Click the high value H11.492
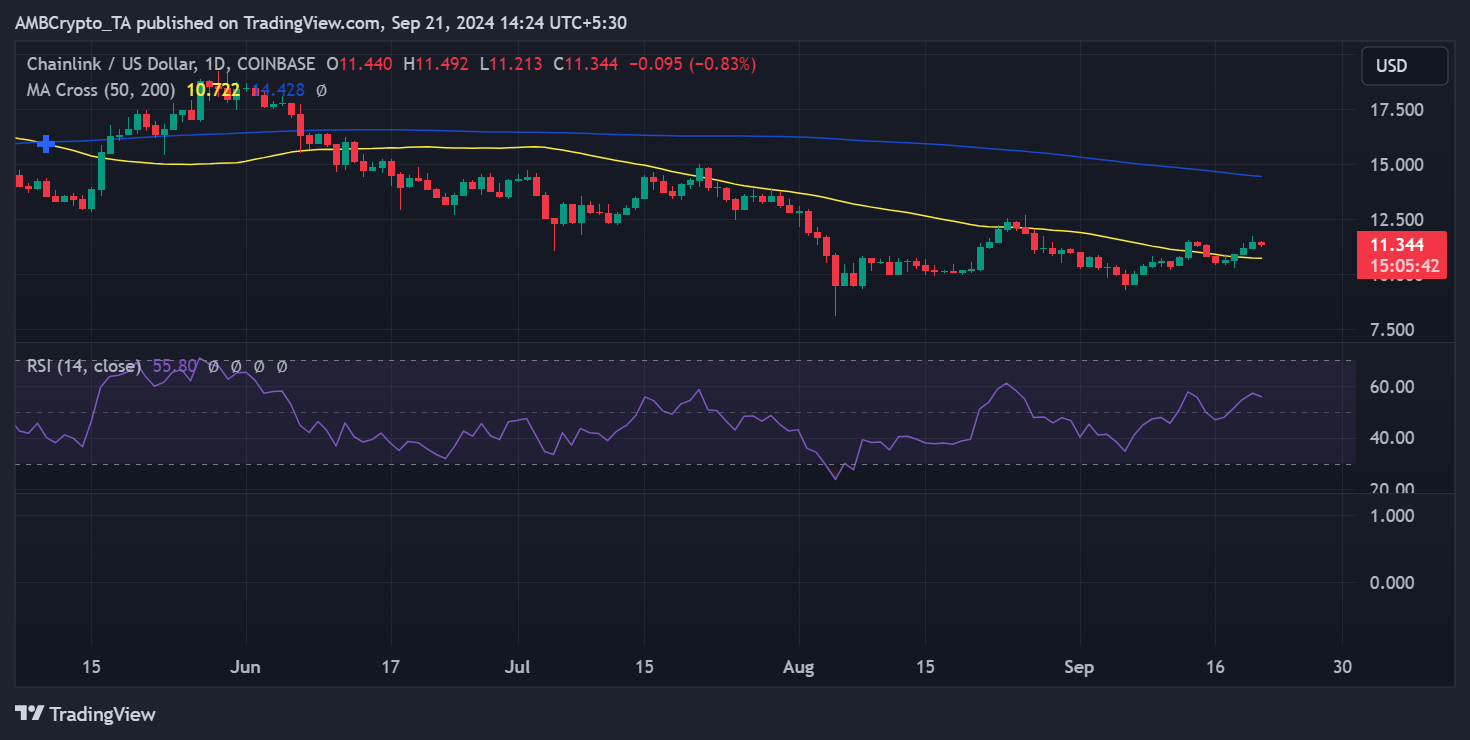Screen dimensions: 1470x740 pyautogui.click(x=437, y=64)
